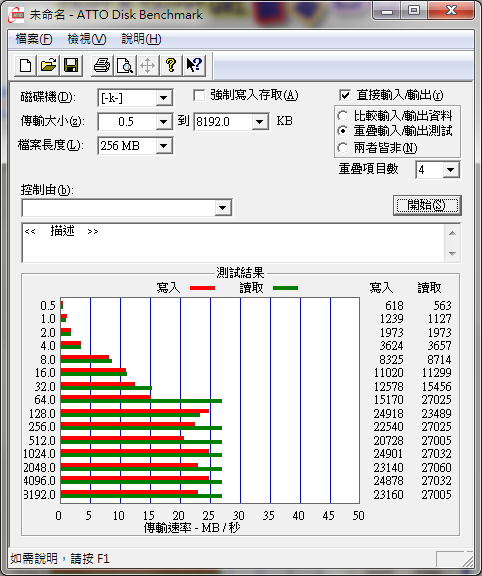
Task: Click inside the 描述 description text box
Action: tap(233, 242)
